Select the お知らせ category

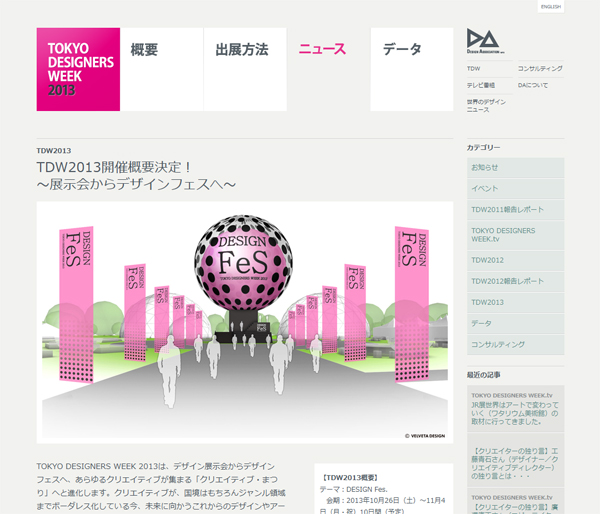tap(515, 168)
